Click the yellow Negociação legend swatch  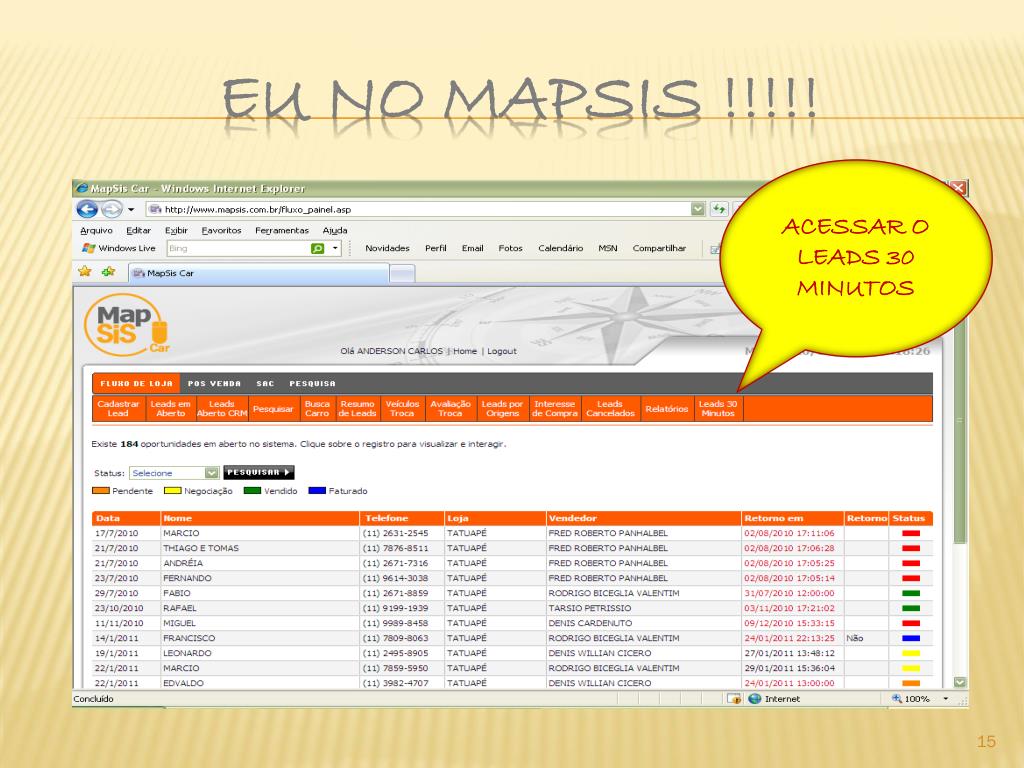pos(172,490)
